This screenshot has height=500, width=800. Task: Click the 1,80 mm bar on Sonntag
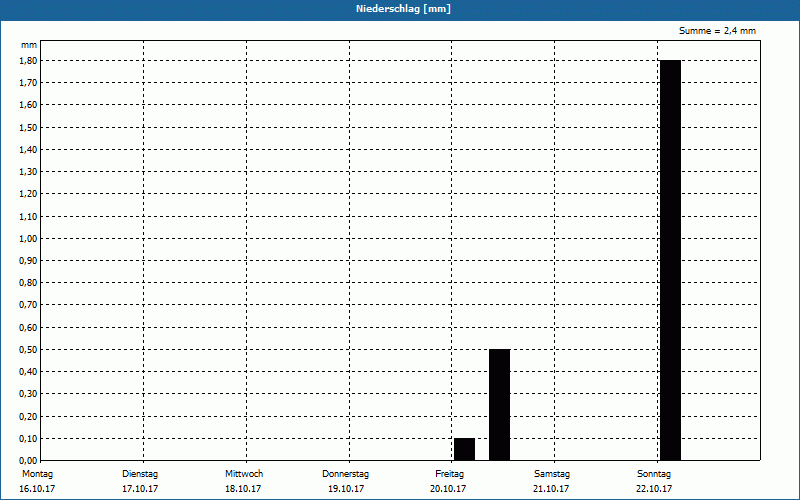click(x=670, y=260)
